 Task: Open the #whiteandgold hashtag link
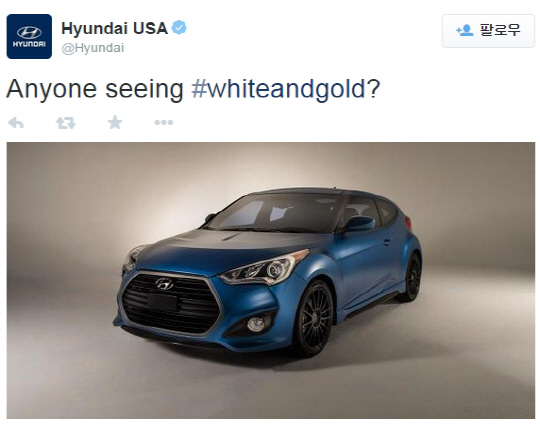285,89
